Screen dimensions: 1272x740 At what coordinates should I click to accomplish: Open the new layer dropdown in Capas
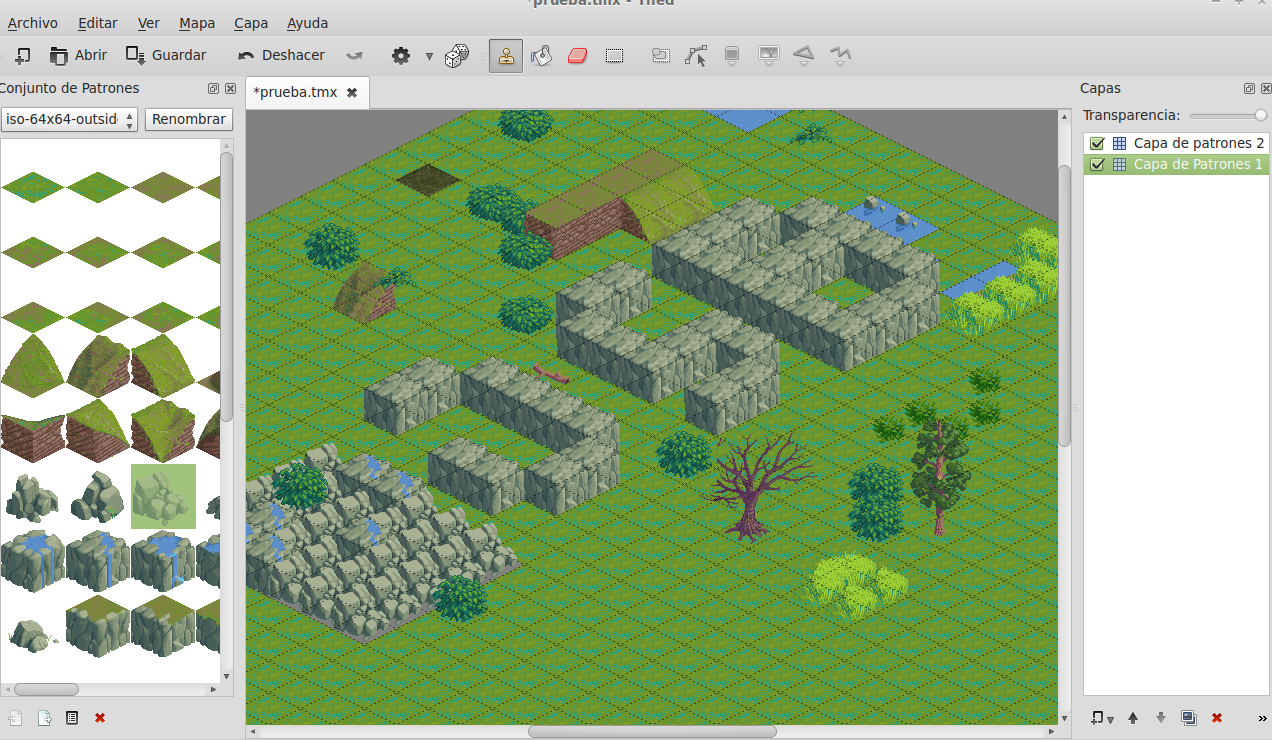[1101, 718]
